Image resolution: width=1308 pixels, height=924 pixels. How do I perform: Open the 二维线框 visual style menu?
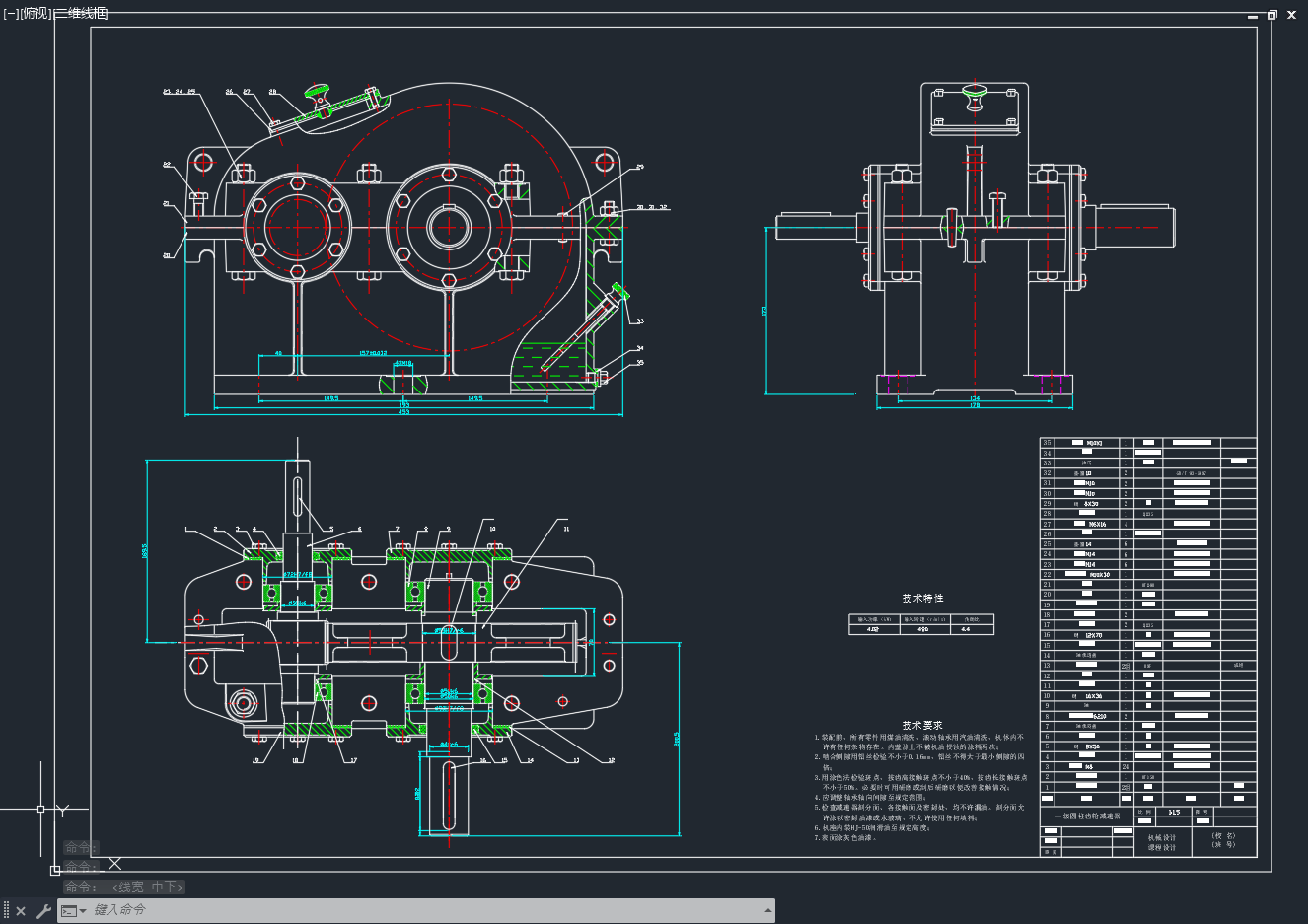point(82,13)
